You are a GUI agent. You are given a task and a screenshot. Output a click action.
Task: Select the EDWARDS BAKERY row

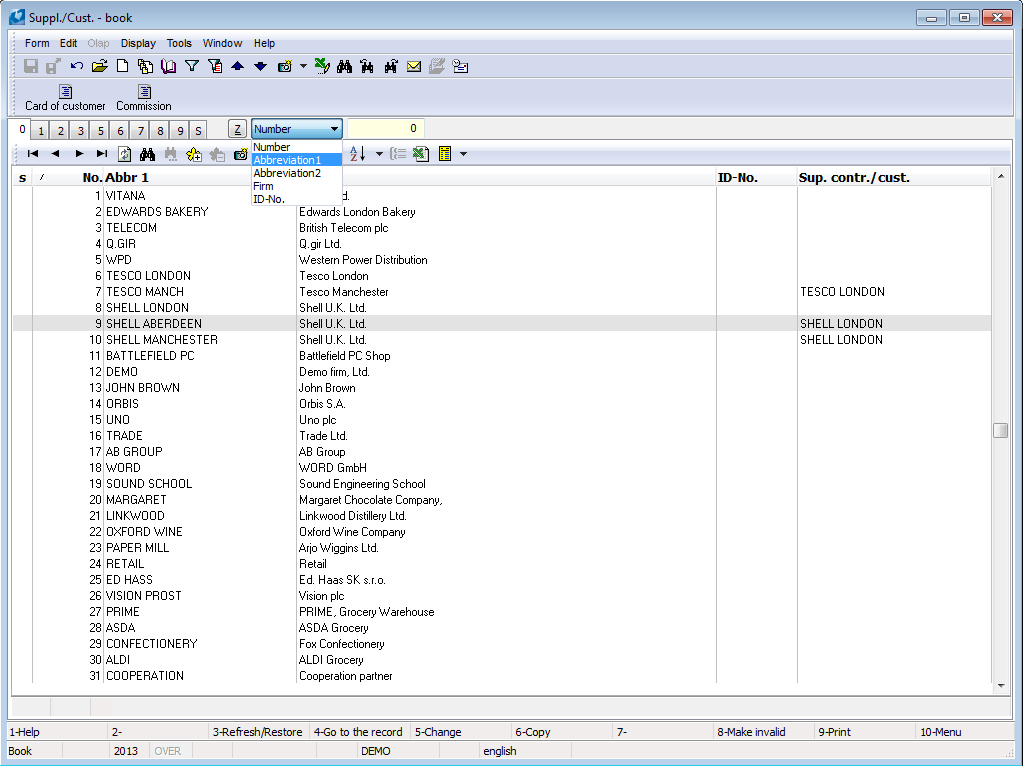tap(501, 212)
